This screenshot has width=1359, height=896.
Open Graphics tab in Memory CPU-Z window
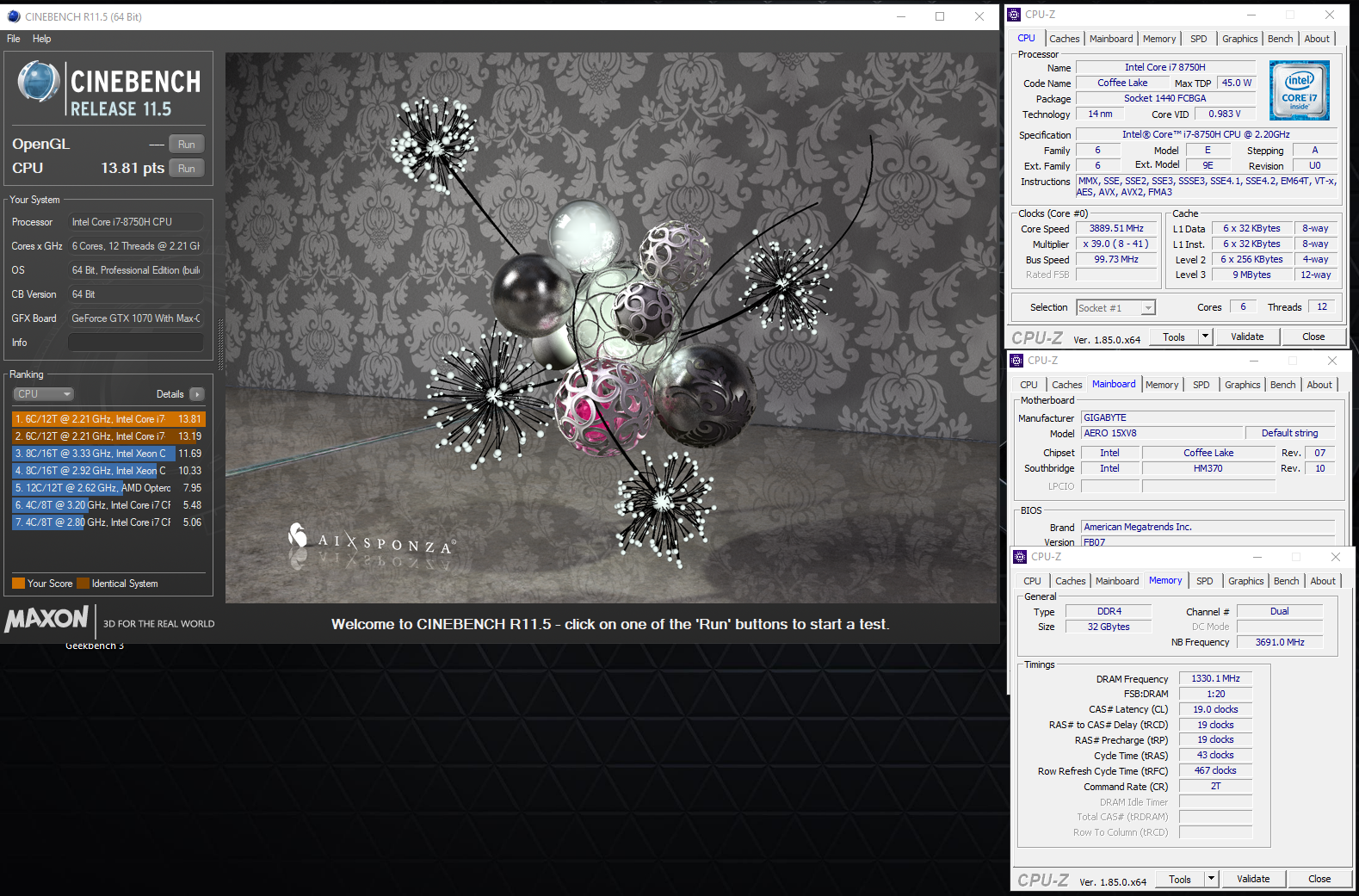tap(1246, 581)
